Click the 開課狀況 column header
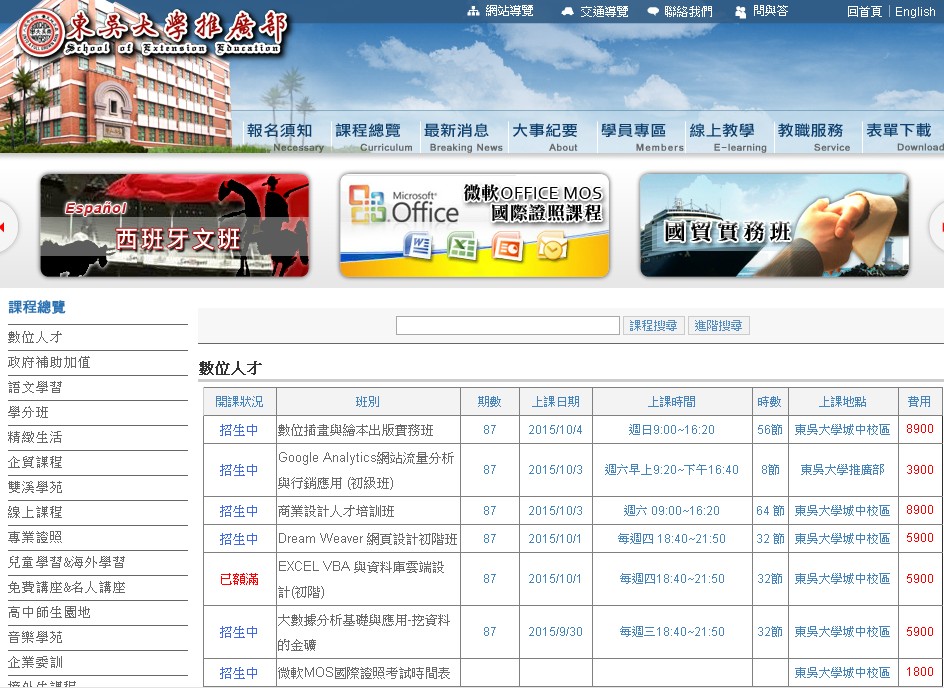Image resolution: width=944 pixels, height=688 pixels. pos(239,402)
